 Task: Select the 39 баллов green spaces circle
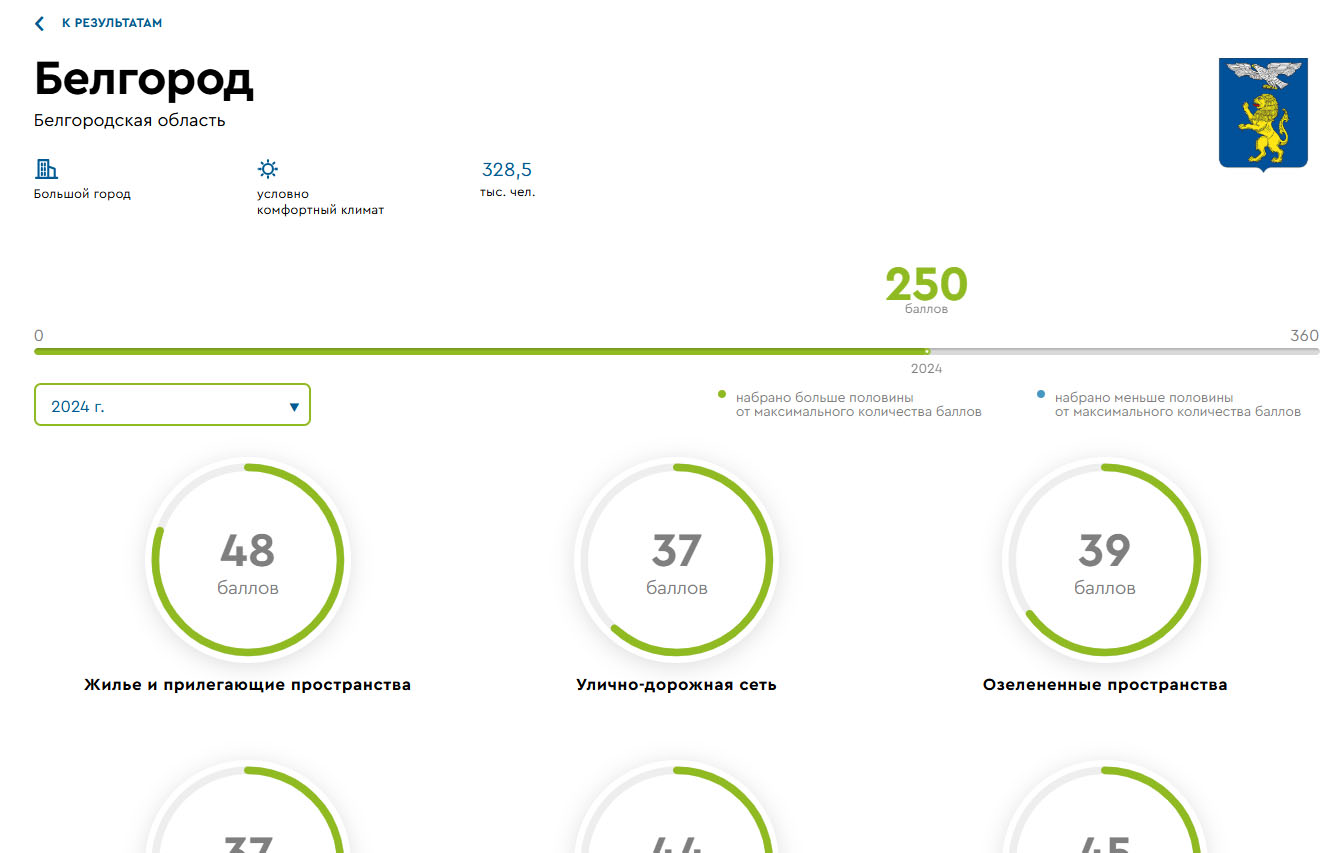click(1104, 560)
